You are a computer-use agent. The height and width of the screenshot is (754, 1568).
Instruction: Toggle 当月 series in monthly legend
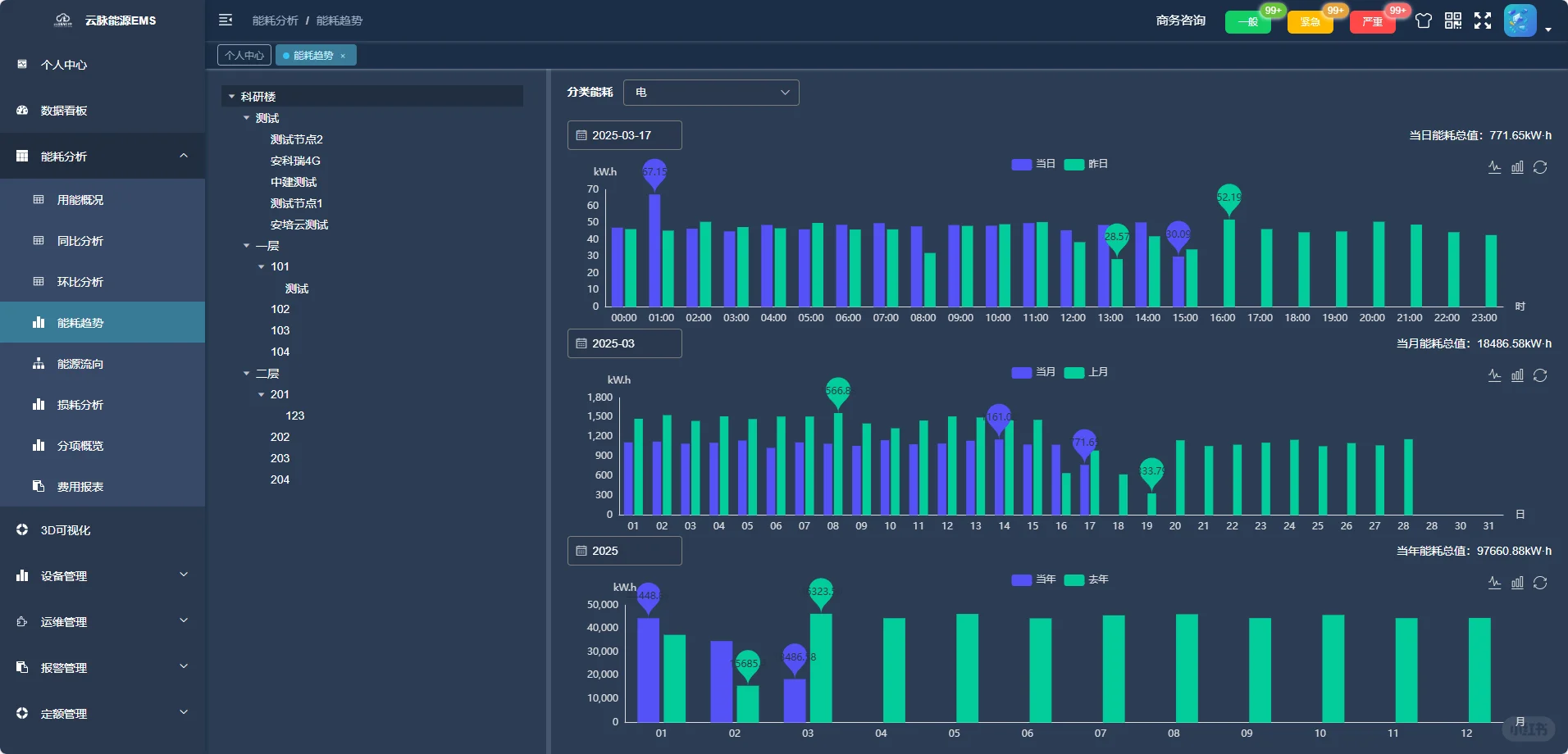1033,372
